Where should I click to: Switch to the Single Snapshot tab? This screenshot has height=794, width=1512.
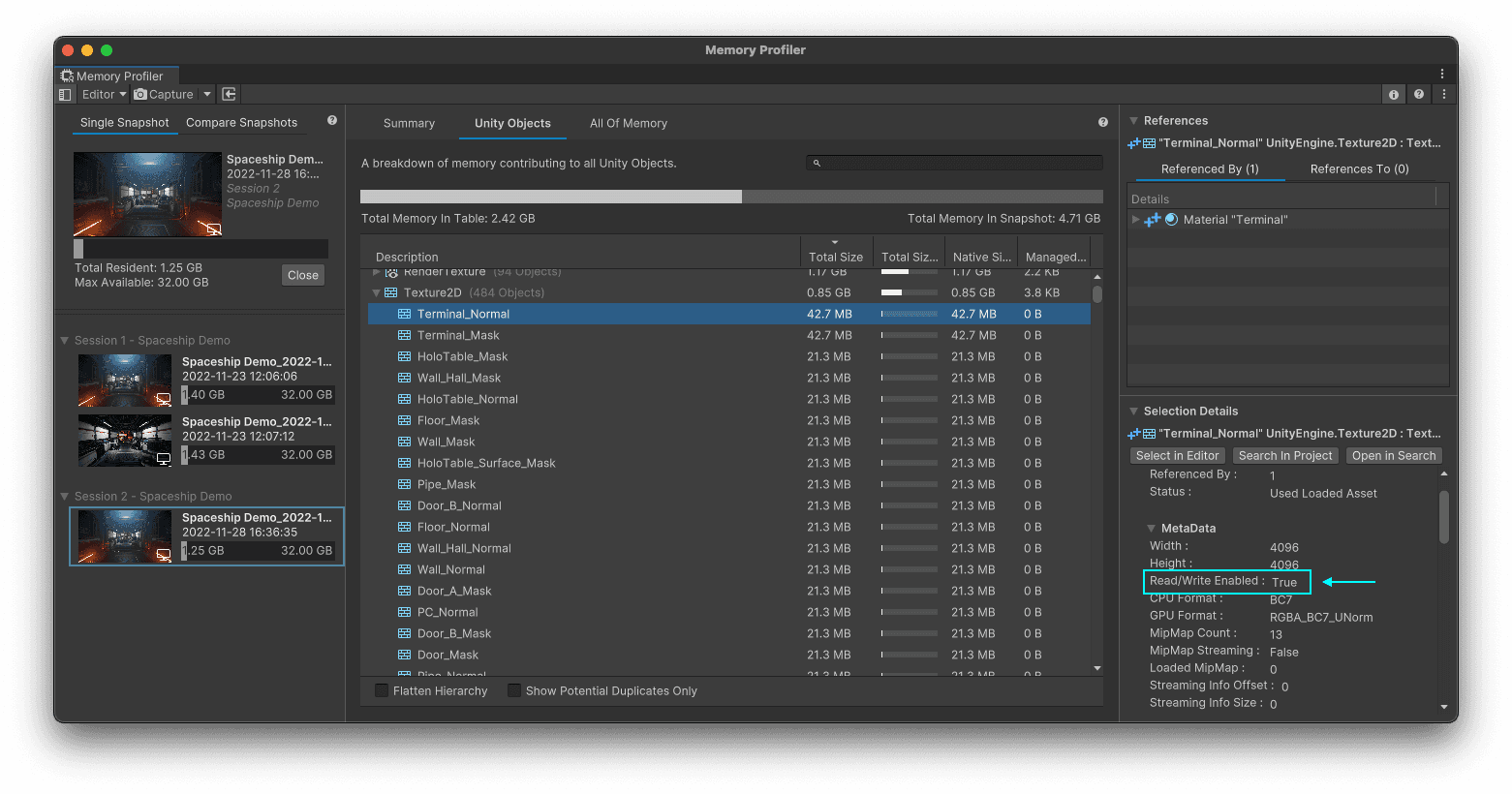pyautogui.click(x=125, y=123)
